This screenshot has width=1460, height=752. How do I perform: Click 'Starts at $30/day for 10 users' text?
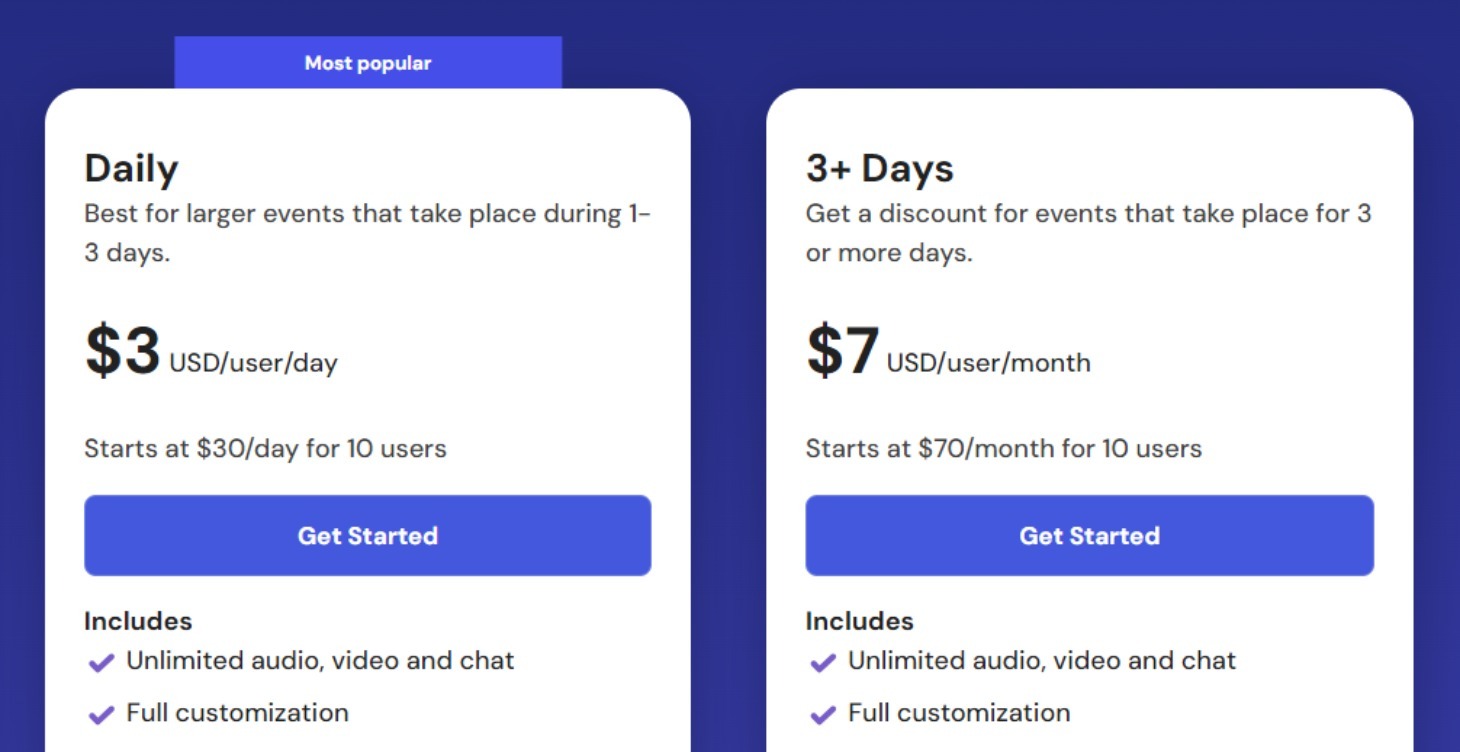(265, 448)
